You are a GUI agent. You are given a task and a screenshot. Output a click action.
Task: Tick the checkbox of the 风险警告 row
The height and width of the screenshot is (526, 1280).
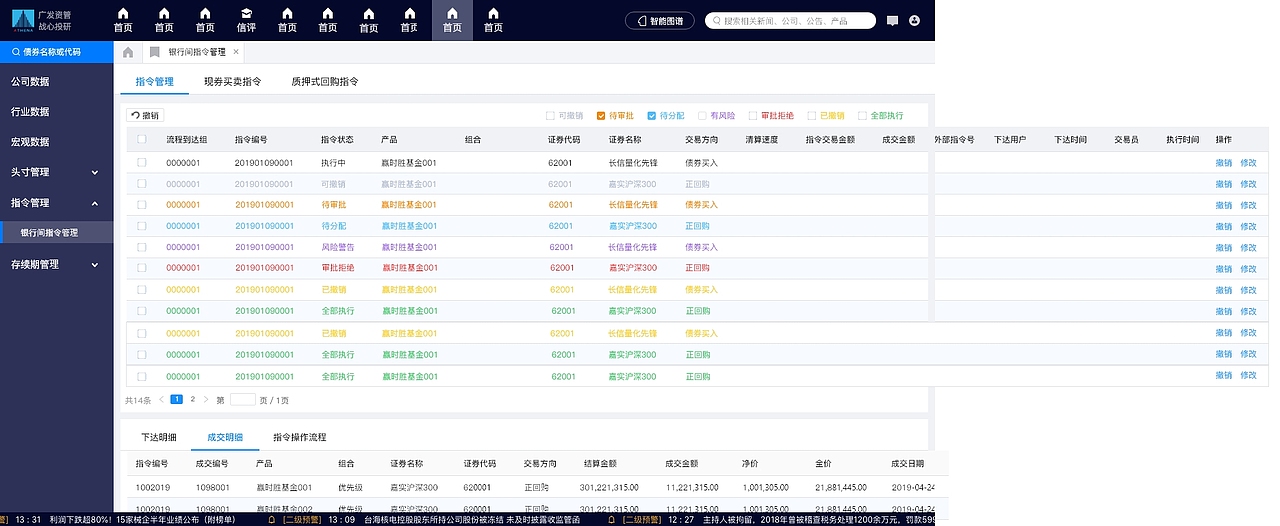click(142, 247)
